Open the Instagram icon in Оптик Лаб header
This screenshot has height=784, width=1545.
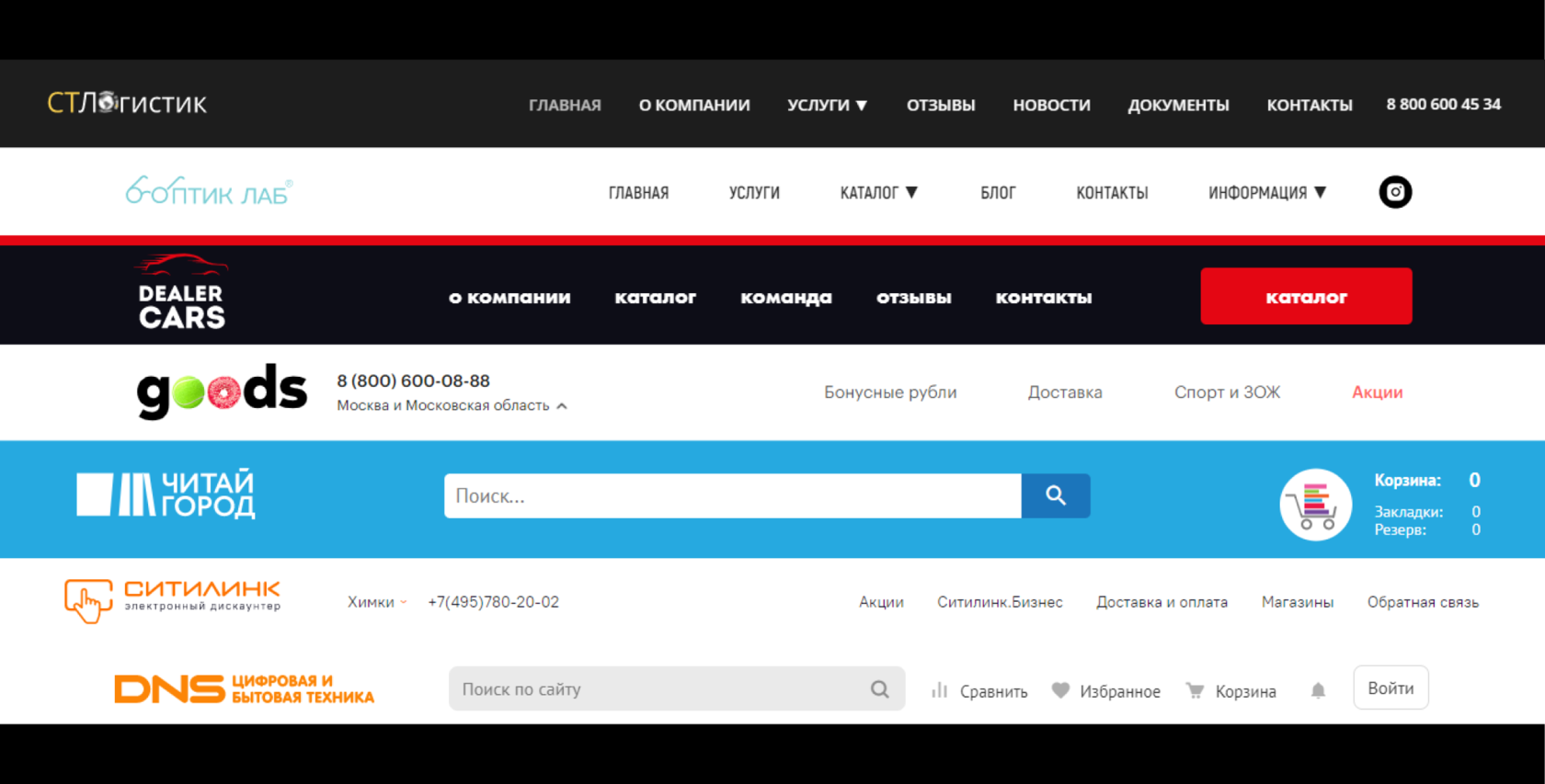click(1395, 192)
